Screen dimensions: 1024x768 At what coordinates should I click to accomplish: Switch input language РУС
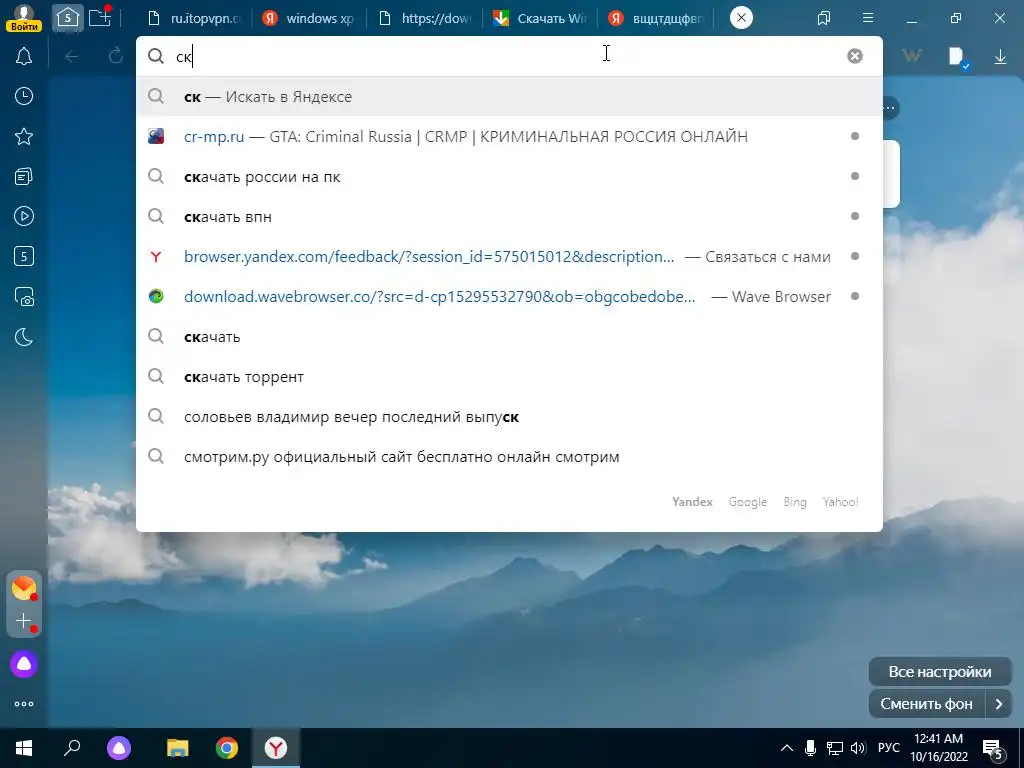coord(888,748)
